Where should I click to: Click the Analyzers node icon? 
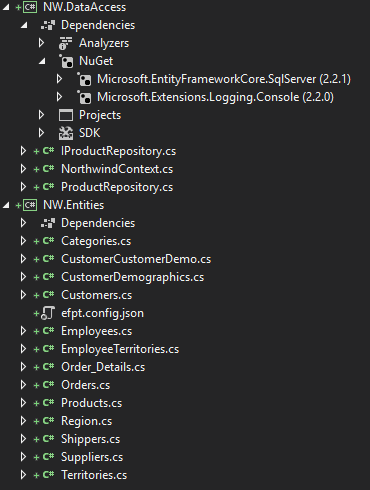pyautogui.click(x=65, y=43)
